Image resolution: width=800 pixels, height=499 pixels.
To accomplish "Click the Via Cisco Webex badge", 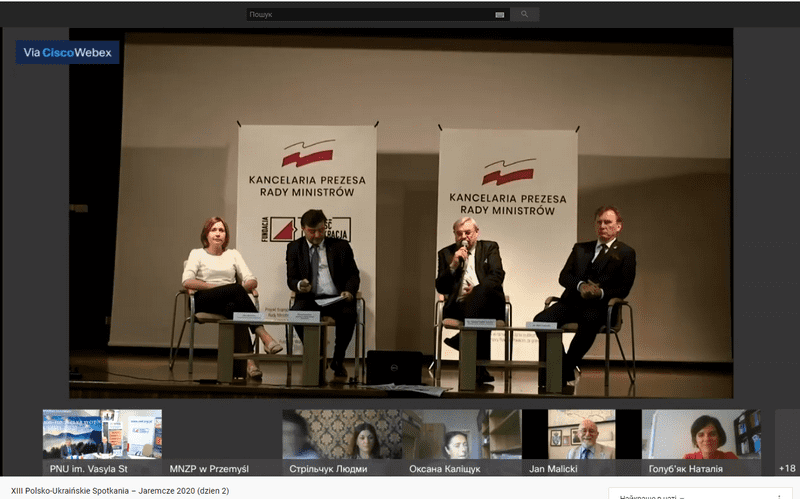I will [x=67, y=53].
